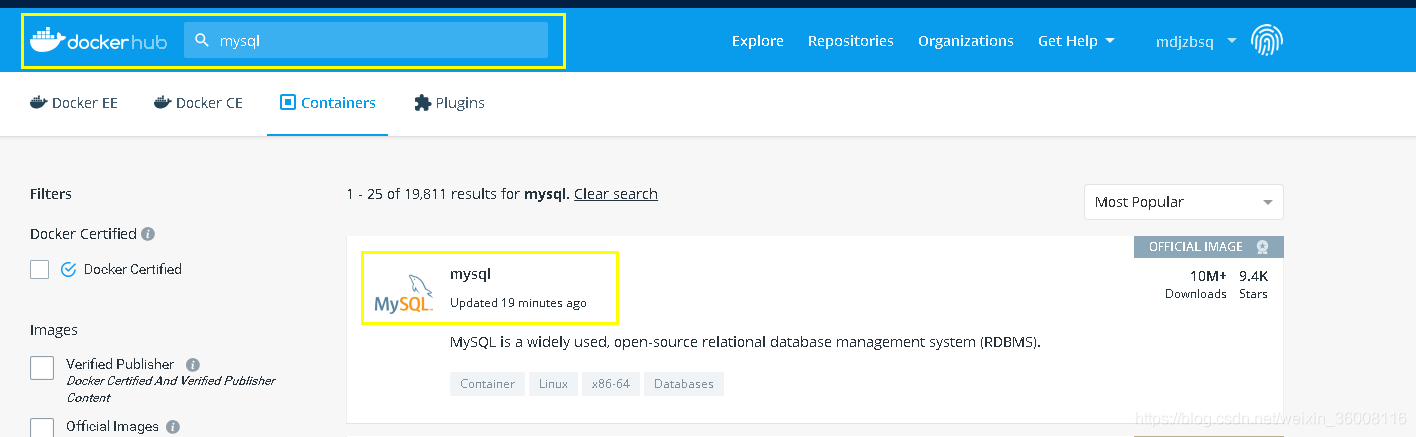Viewport: 1416px width, 437px height.
Task: Click the Containers square icon
Action: click(x=288, y=102)
